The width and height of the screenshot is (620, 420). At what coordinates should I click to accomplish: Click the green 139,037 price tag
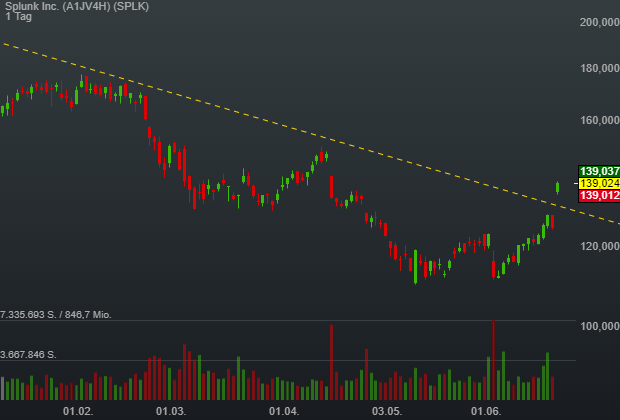point(599,171)
